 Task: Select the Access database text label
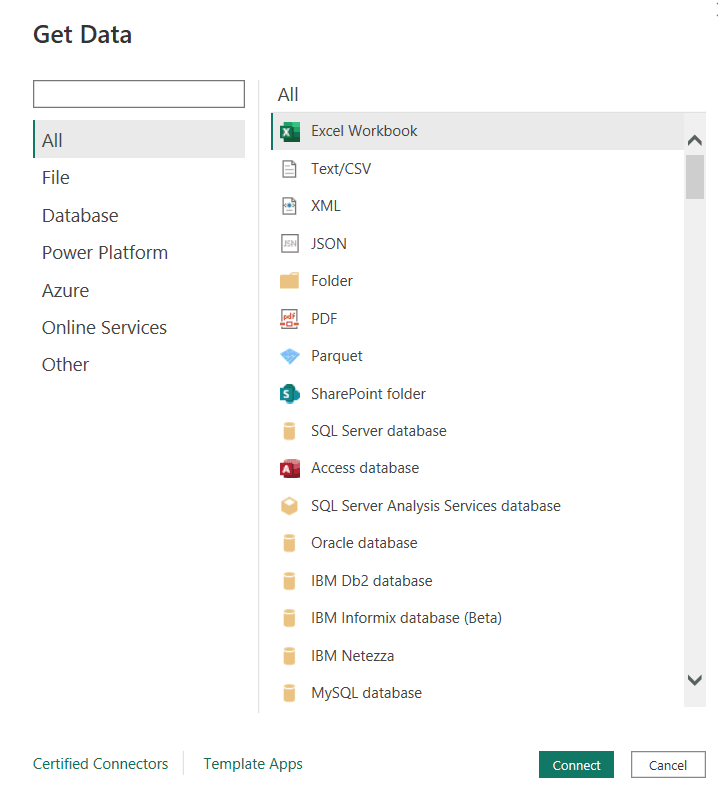(365, 468)
